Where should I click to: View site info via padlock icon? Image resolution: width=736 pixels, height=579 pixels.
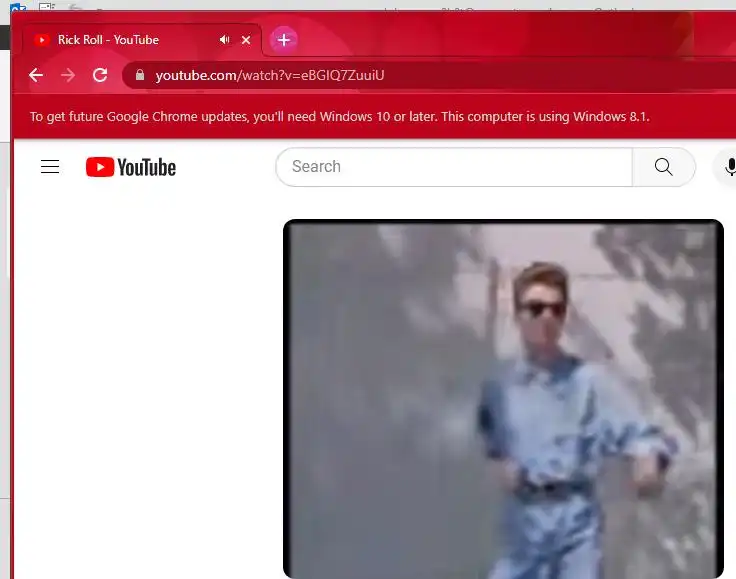pyautogui.click(x=140, y=75)
